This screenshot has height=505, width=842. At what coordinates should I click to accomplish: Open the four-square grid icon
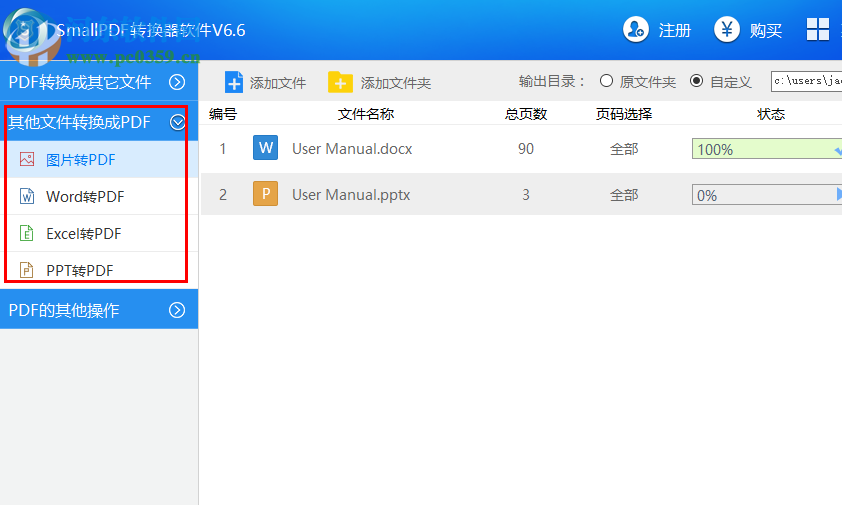[818, 29]
